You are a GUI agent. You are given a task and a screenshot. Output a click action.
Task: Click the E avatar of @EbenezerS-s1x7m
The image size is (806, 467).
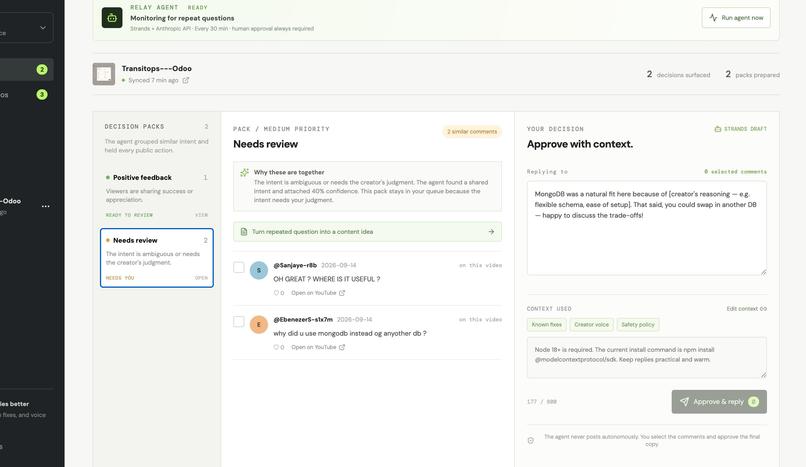(259, 325)
